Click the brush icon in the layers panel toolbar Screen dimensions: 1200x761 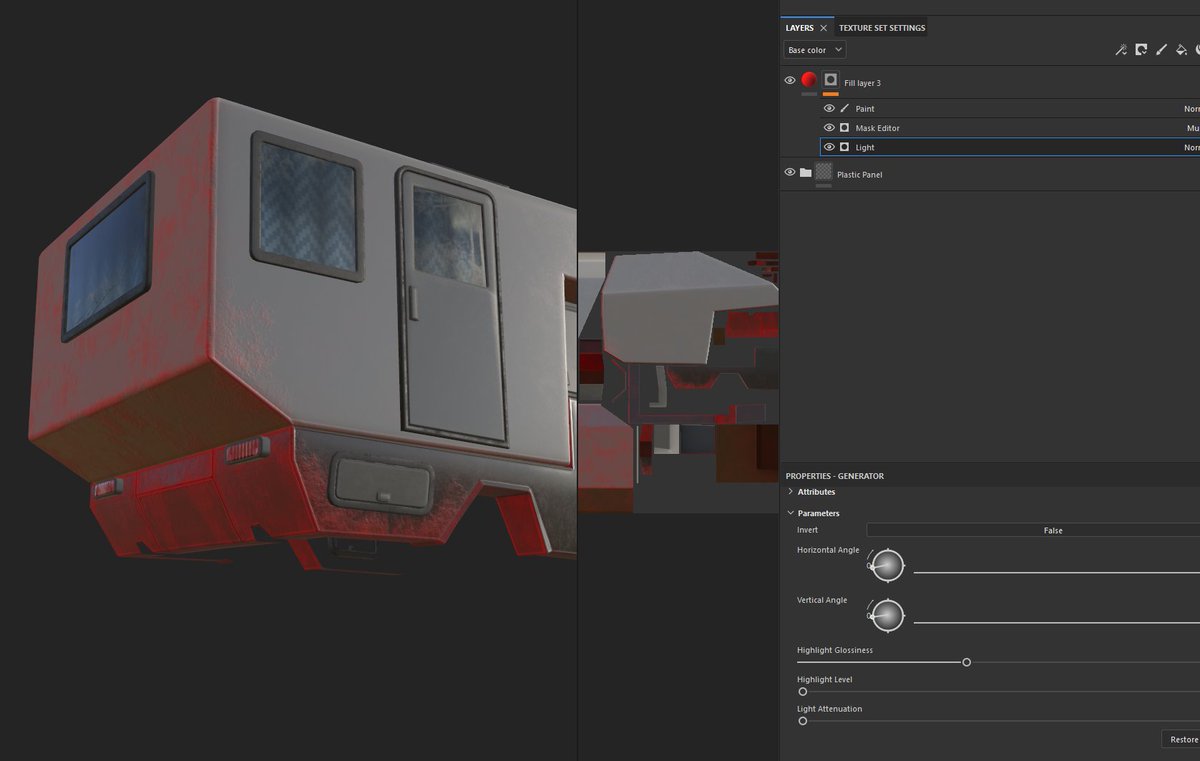point(1161,48)
